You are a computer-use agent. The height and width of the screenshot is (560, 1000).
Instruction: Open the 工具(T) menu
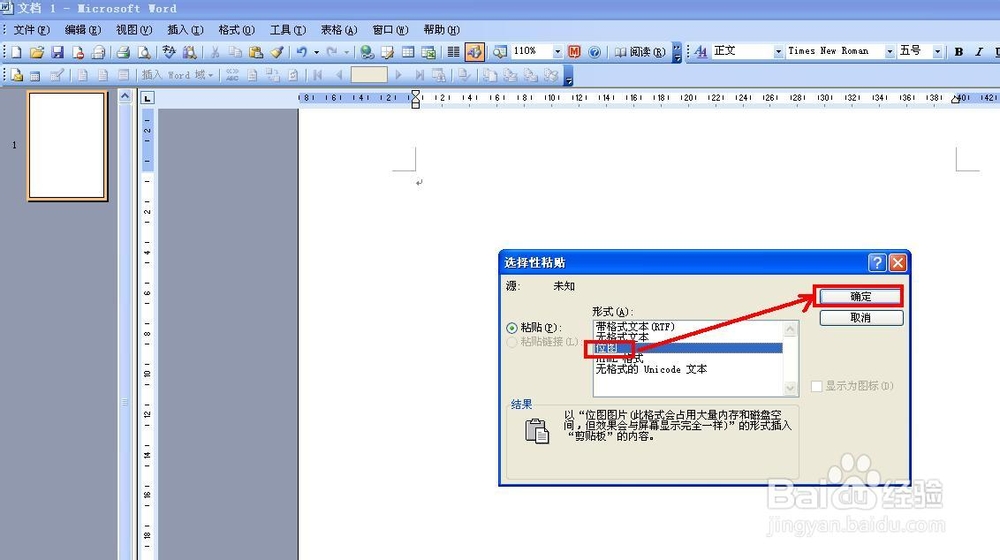tap(288, 30)
